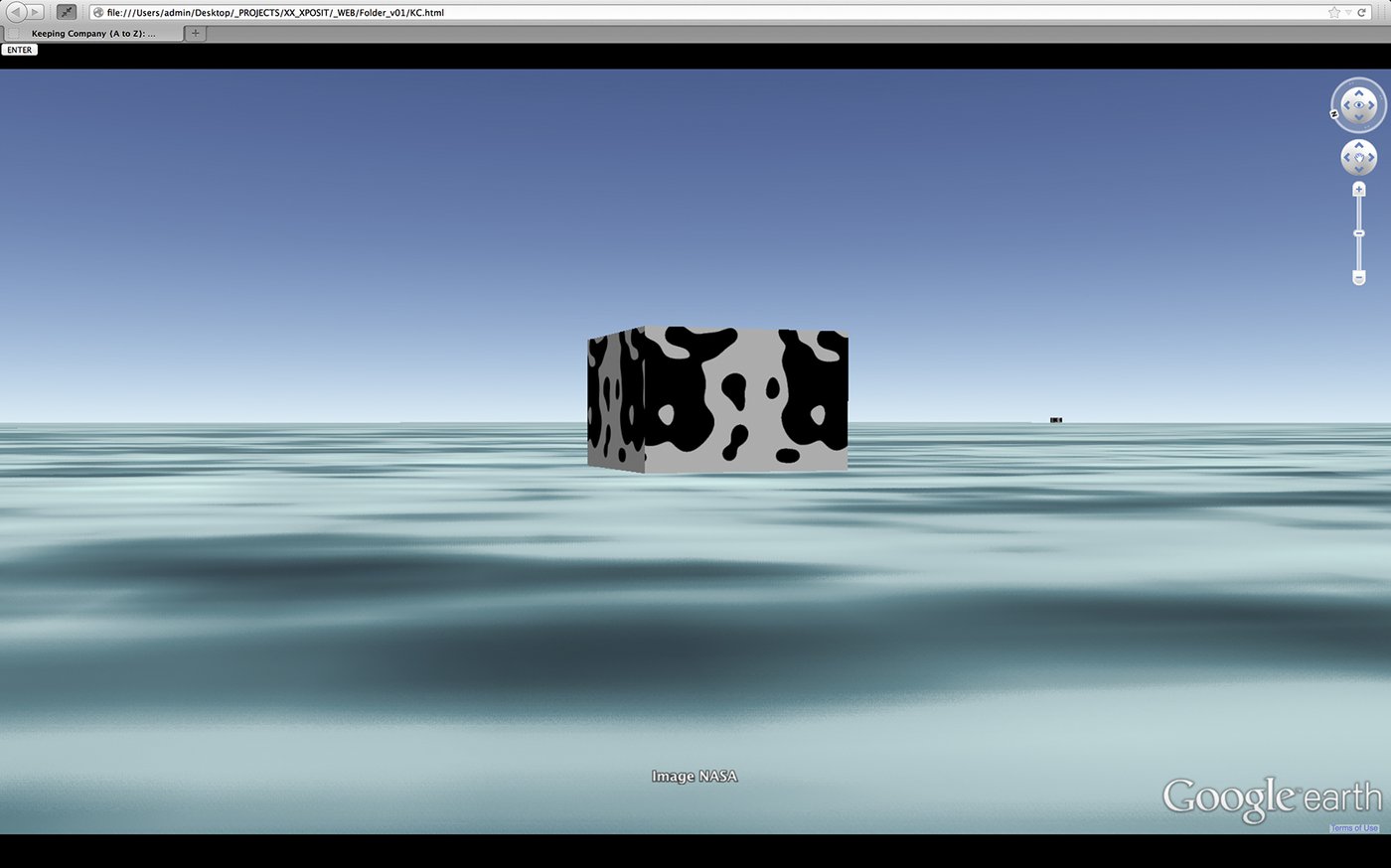This screenshot has height=868, width=1391.
Task: Reload the page with the refresh icon
Action: click(x=1362, y=13)
